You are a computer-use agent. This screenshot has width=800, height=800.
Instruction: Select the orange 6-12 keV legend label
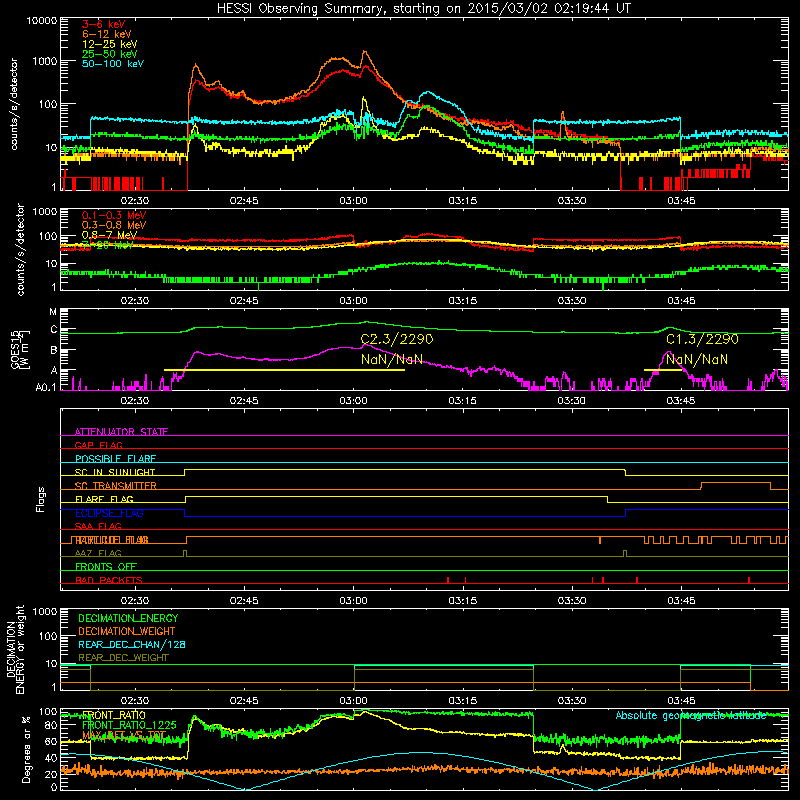106,34
